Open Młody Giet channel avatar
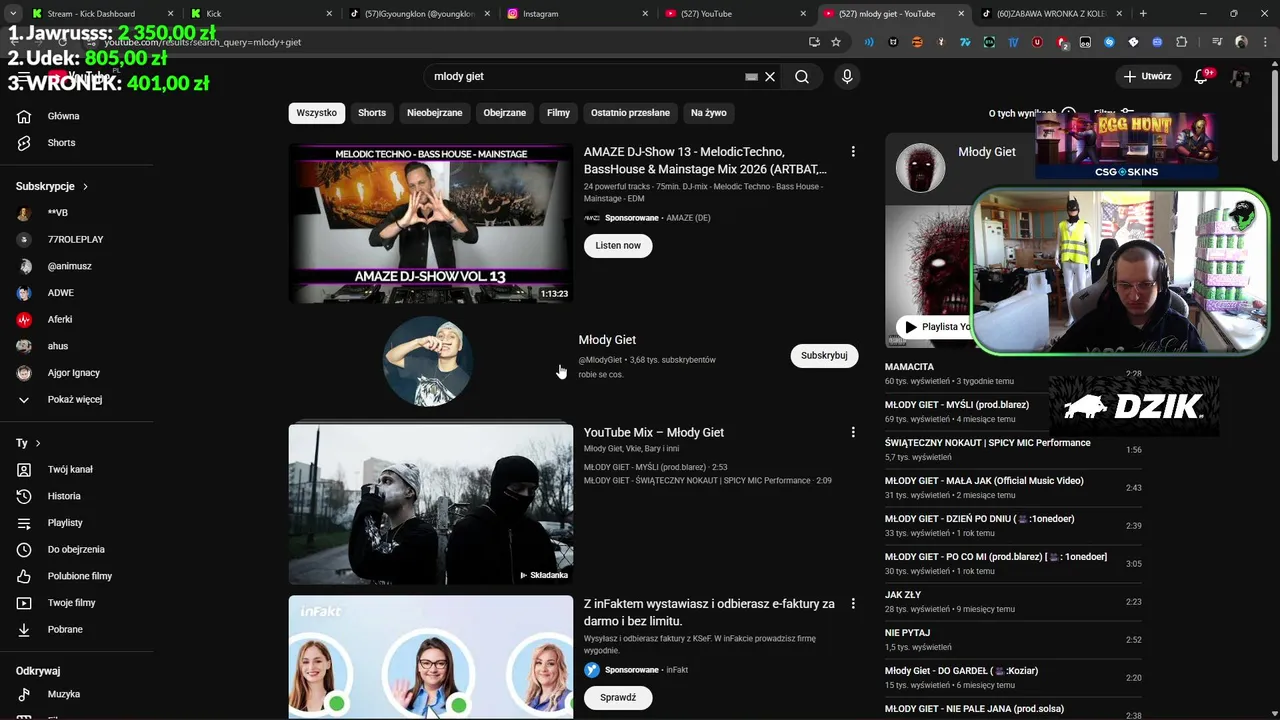Viewport: 1280px width, 720px height. tap(428, 361)
